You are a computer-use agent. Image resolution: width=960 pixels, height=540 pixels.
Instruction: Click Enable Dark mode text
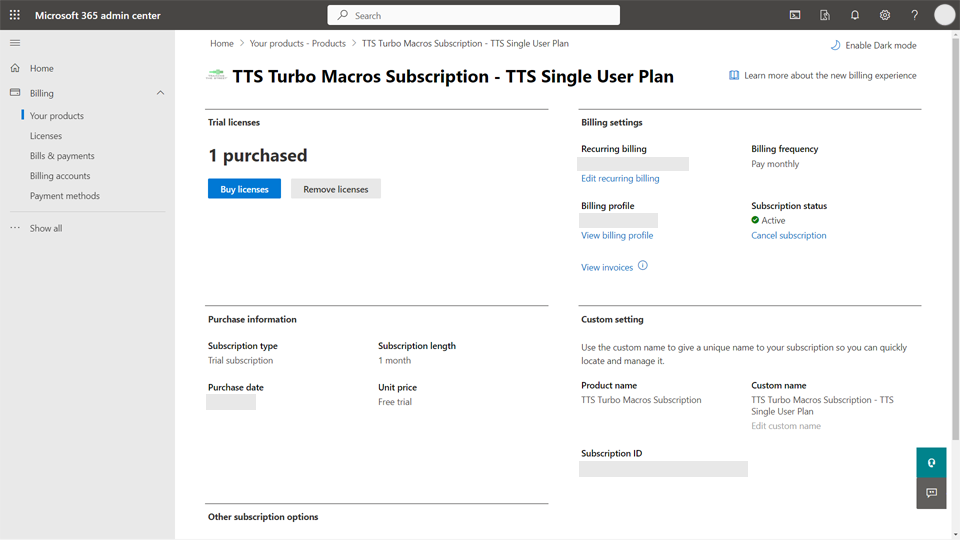(x=880, y=45)
